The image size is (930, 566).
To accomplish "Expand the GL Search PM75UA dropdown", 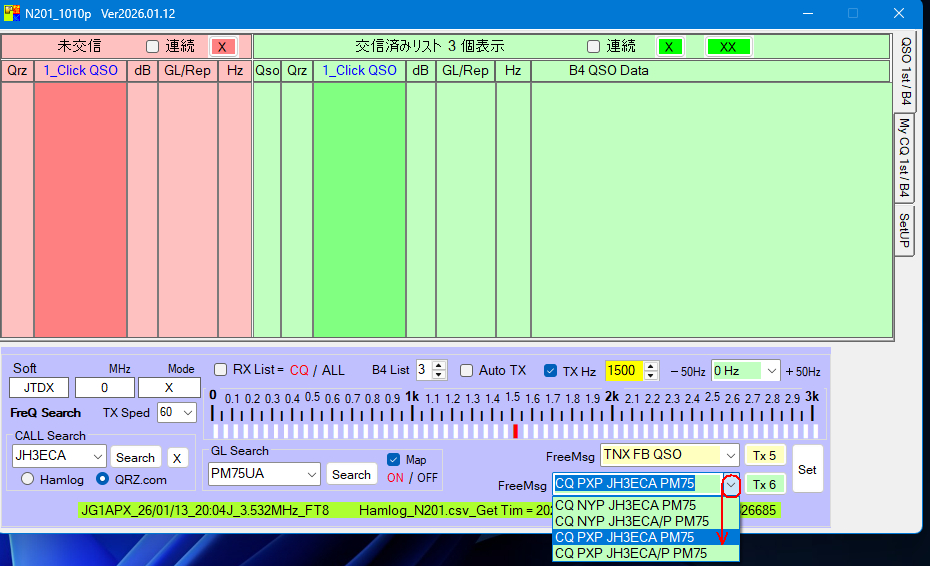I will [x=311, y=474].
